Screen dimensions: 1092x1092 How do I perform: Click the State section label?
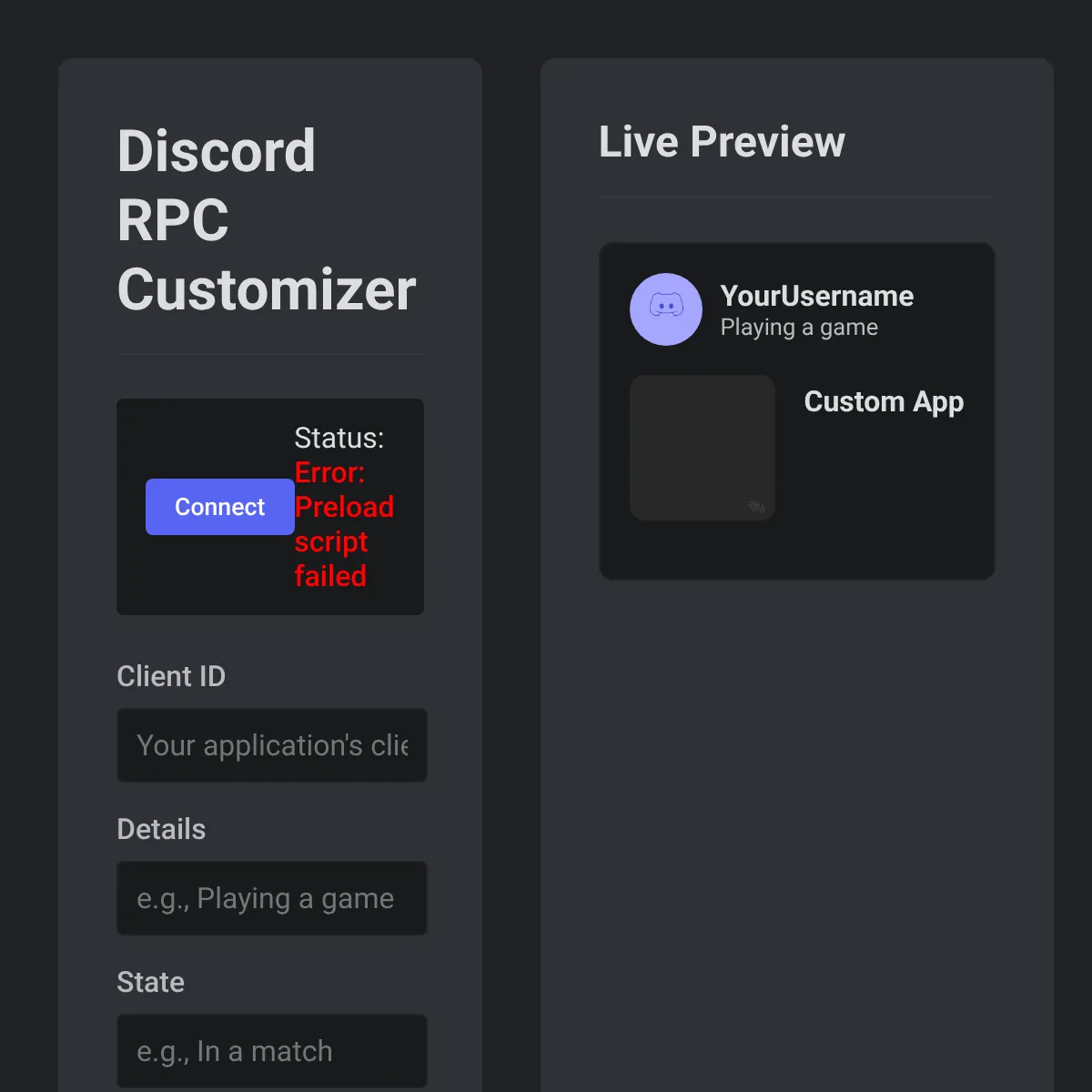click(x=150, y=982)
